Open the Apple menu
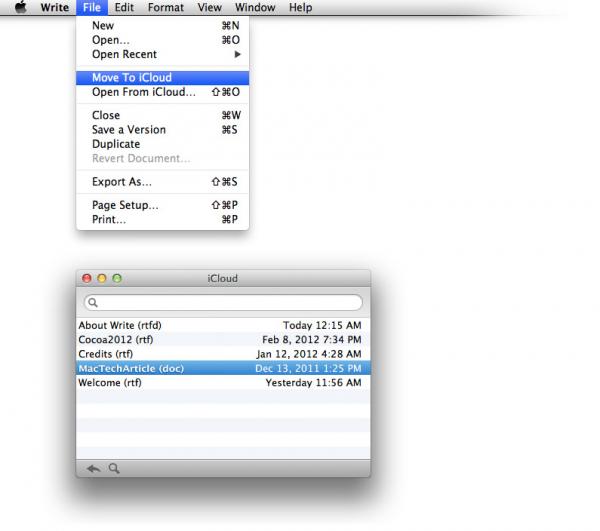Screen dimensions: 600x531 click(x=21, y=7)
